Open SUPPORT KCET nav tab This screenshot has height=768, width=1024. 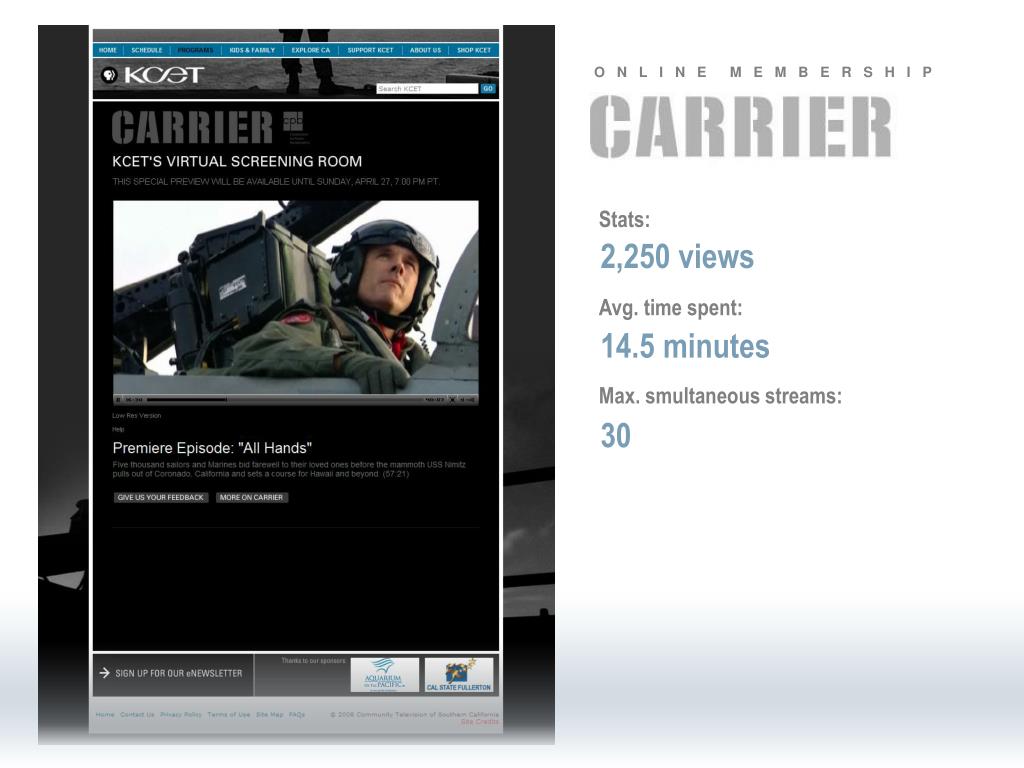pyautogui.click(x=370, y=50)
